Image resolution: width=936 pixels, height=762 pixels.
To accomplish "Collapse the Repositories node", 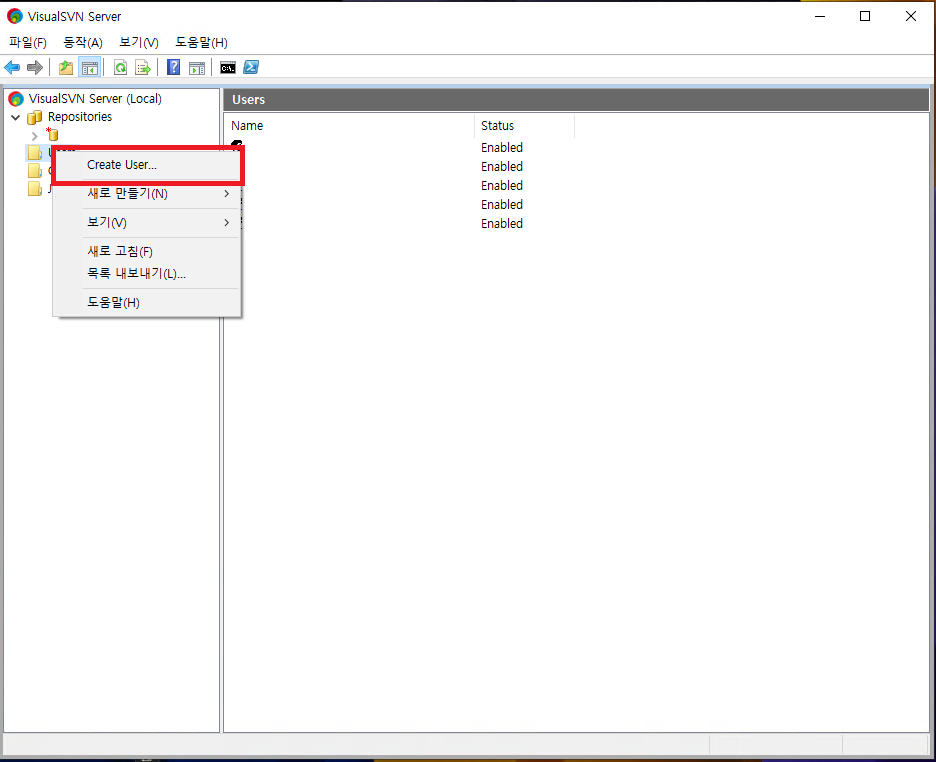I will 16,117.
